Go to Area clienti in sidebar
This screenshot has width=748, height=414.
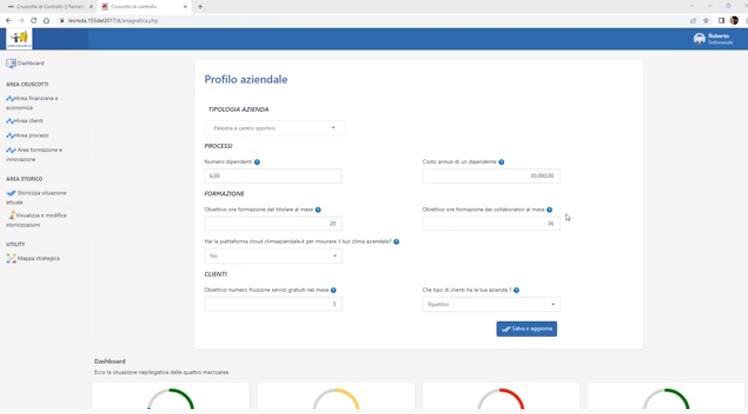click(x=29, y=121)
